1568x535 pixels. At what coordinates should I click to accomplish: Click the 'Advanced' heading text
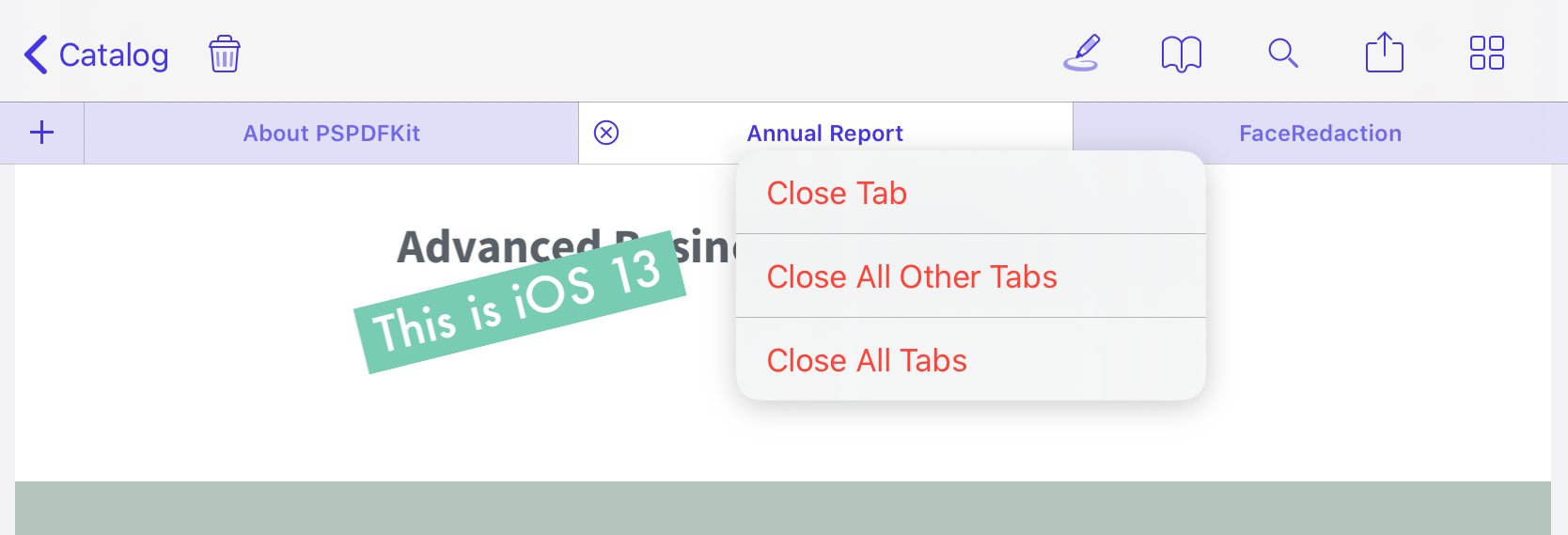[498, 246]
